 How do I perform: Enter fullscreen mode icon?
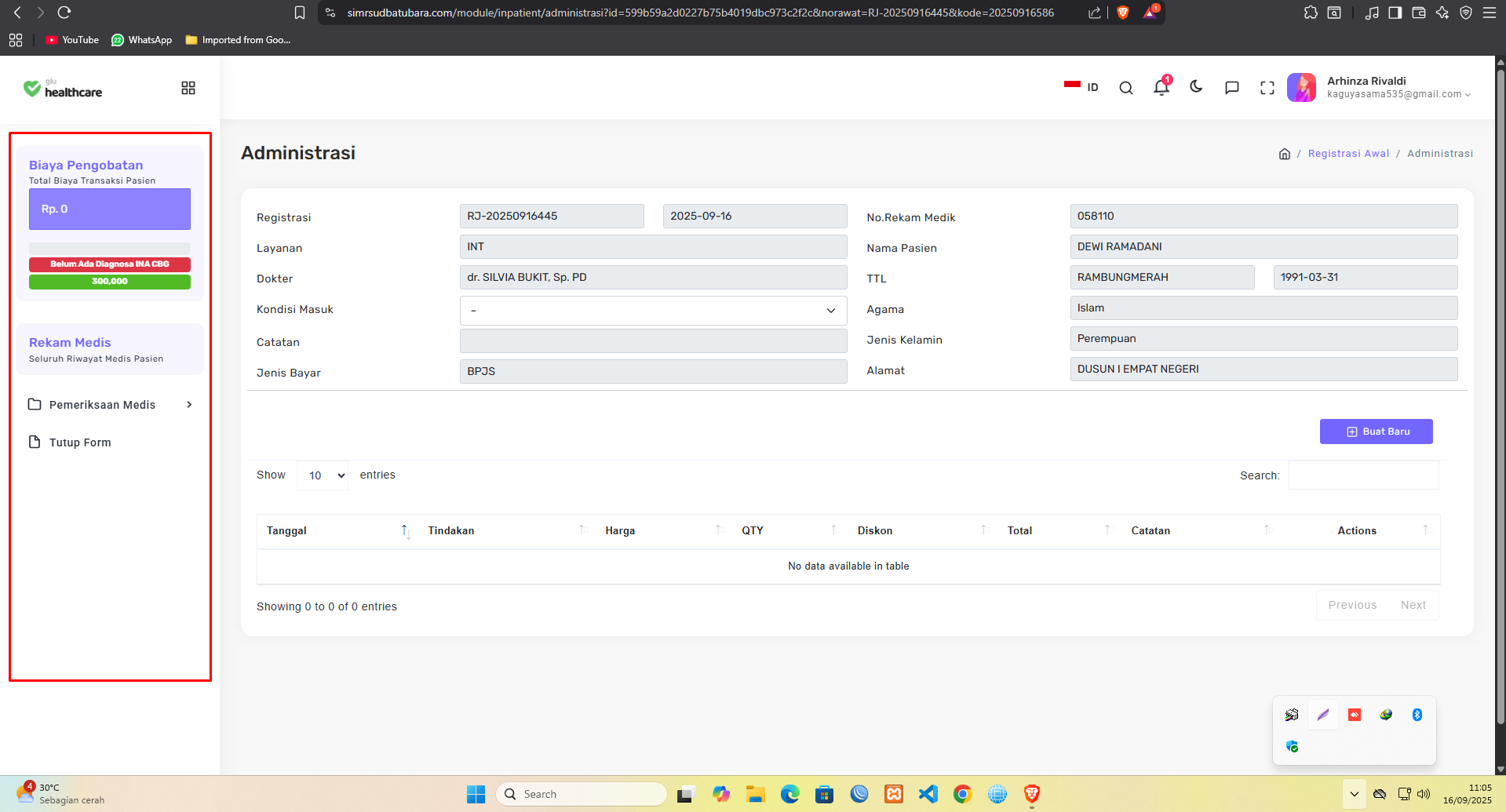(1267, 88)
